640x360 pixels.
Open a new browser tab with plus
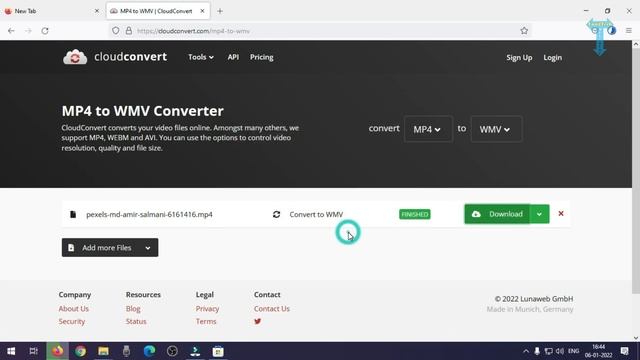(x=220, y=11)
